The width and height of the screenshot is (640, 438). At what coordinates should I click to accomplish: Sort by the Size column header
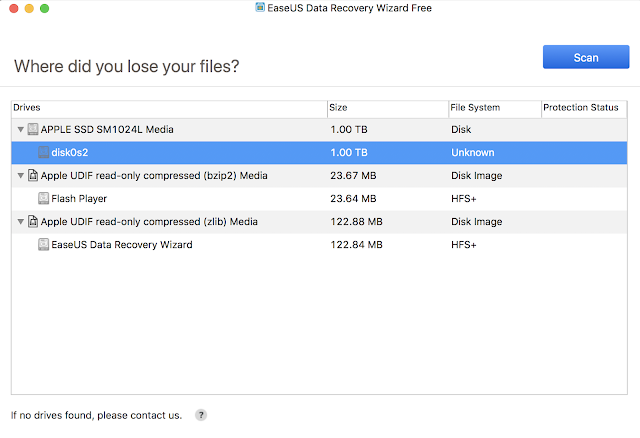pos(386,107)
